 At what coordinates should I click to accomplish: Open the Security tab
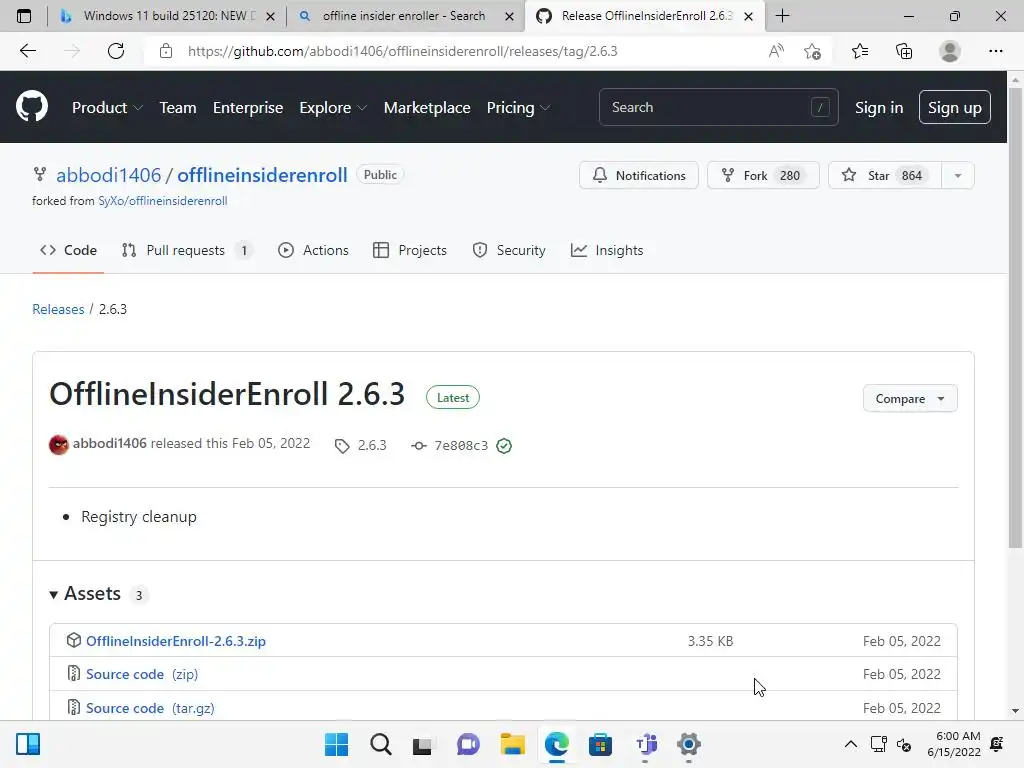509,250
